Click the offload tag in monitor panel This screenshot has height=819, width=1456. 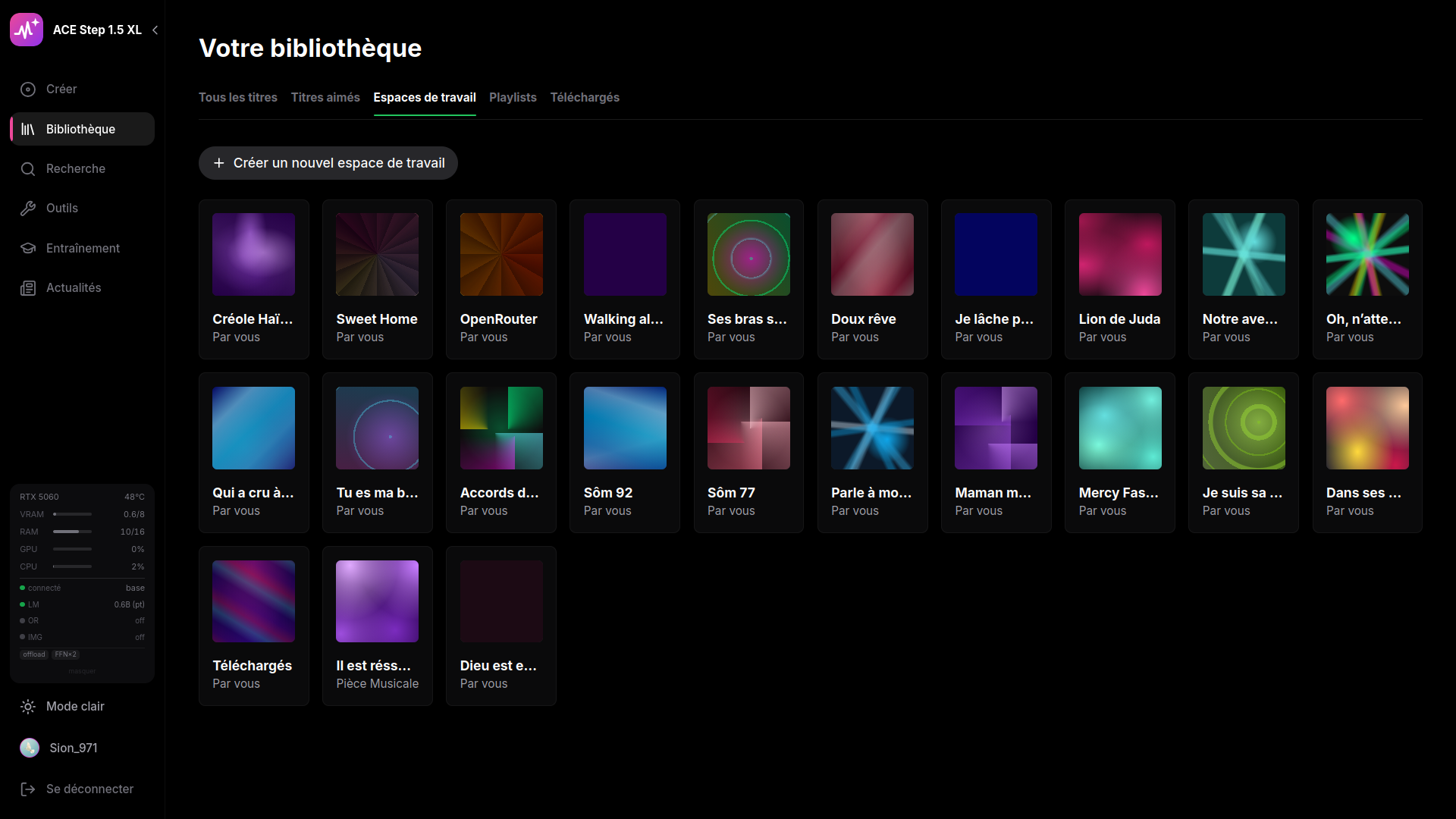34,654
